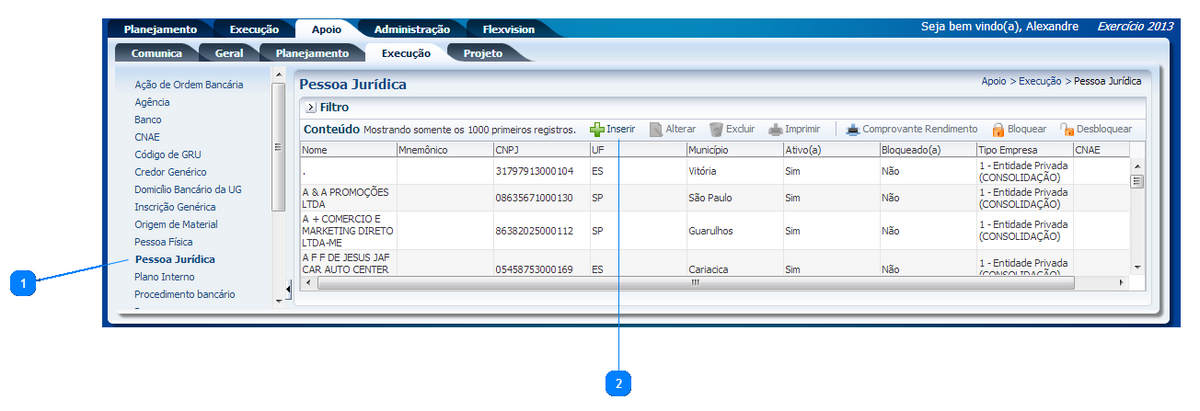Click the Imprimir printer icon
Viewport: 1200px width, 411px height.
pos(775,129)
